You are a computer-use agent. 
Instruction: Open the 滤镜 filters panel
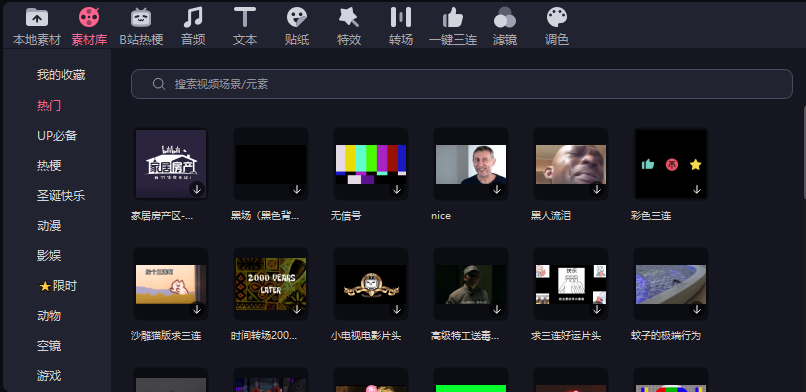pos(505,27)
